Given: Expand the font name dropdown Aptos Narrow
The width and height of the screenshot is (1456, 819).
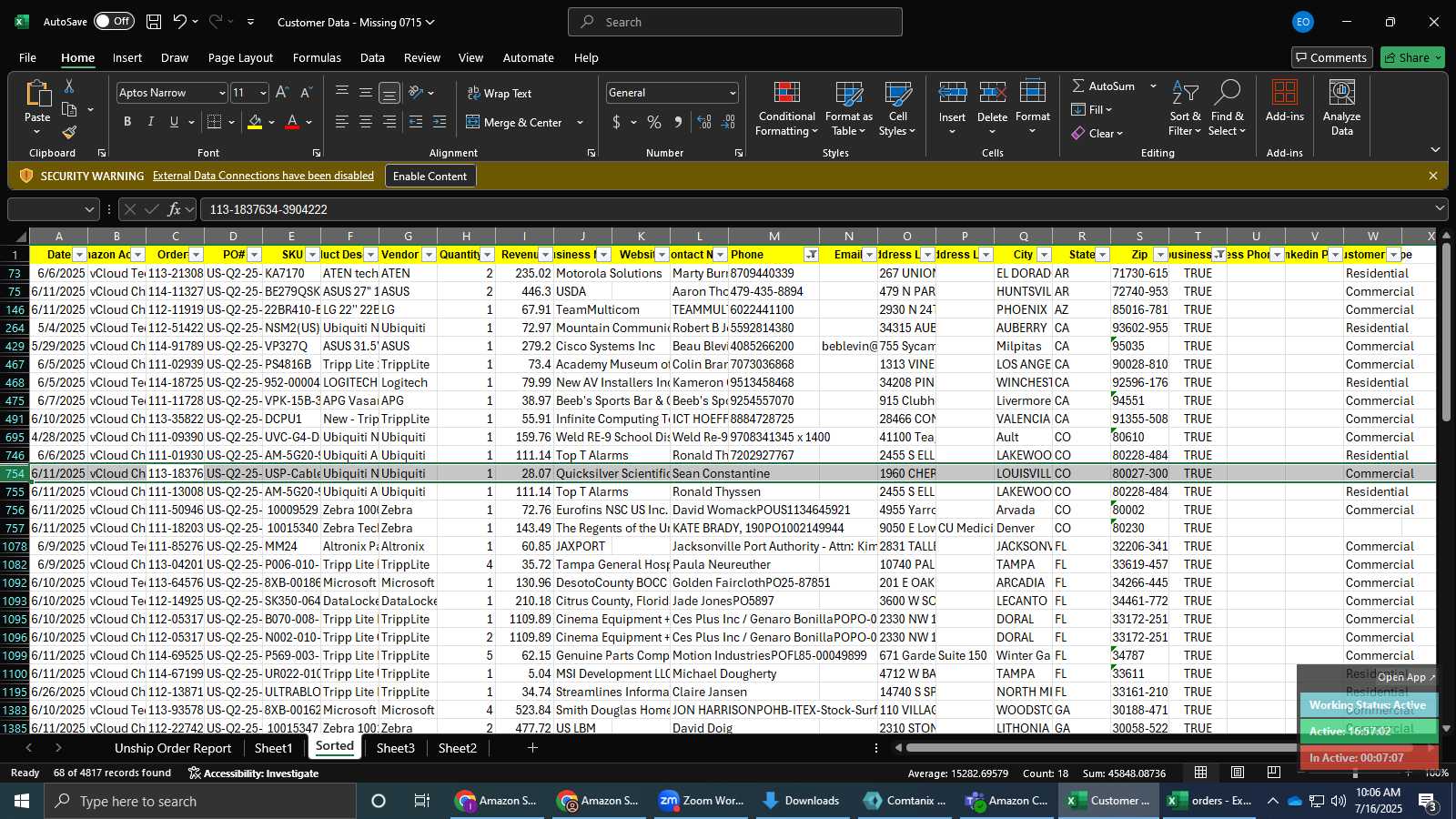Looking at the screenshot, I should point(221,93).
